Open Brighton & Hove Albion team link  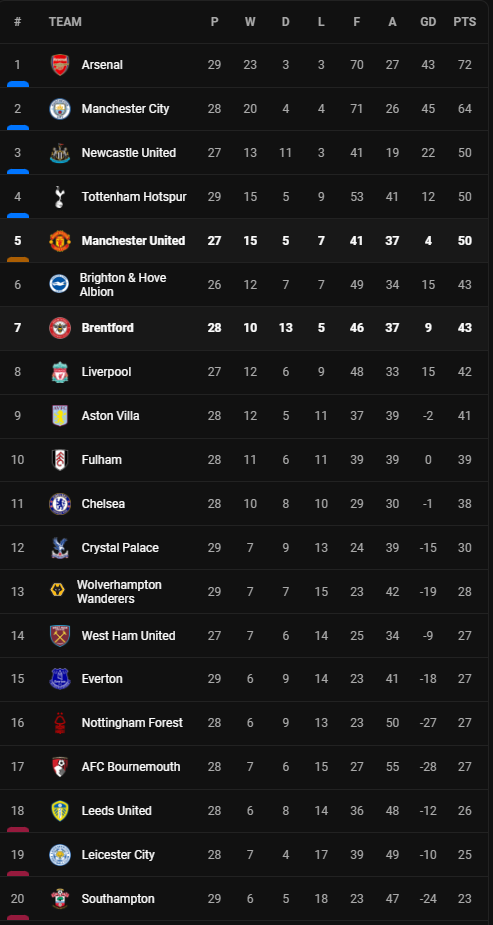pyautogui.click(x=123, y=285)
